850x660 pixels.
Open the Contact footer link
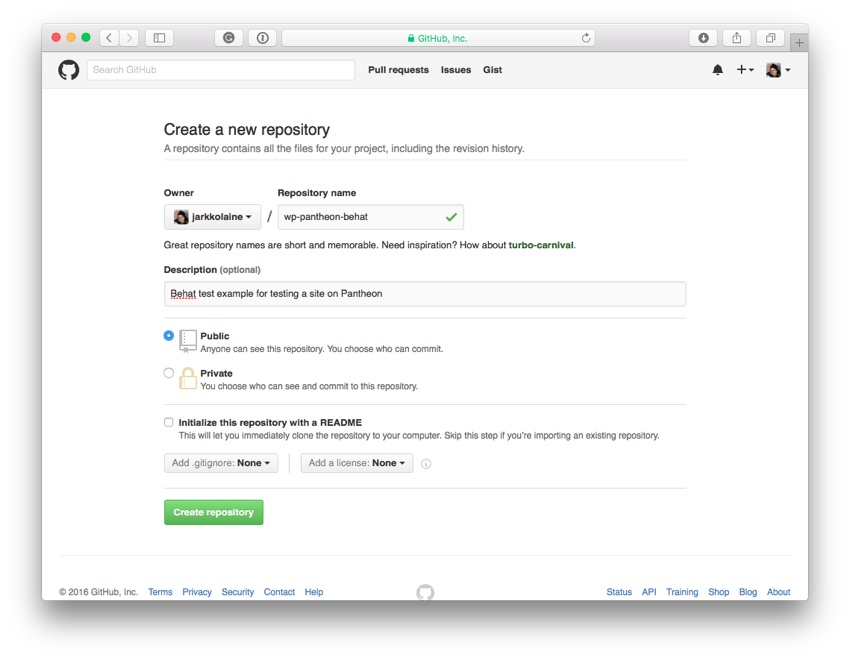point(279,592)
